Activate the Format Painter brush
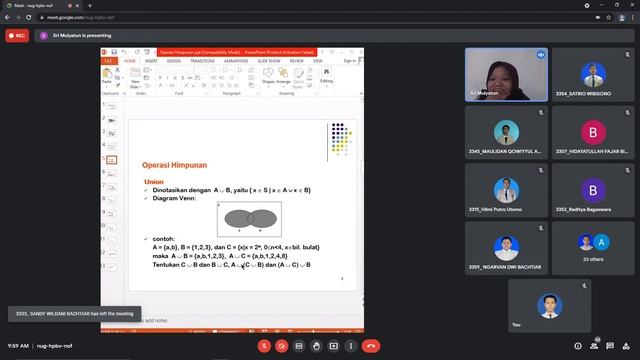This screenshot has width=640, height=360. (x=118, y=85)
